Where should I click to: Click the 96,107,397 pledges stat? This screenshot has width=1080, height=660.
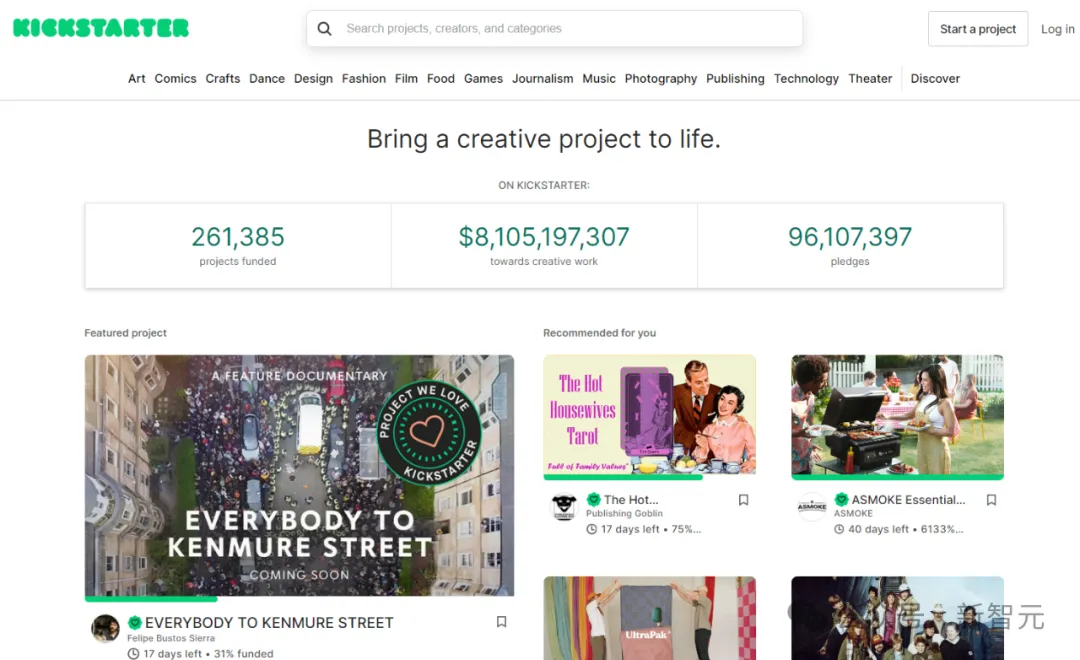[x=850, y=245]
